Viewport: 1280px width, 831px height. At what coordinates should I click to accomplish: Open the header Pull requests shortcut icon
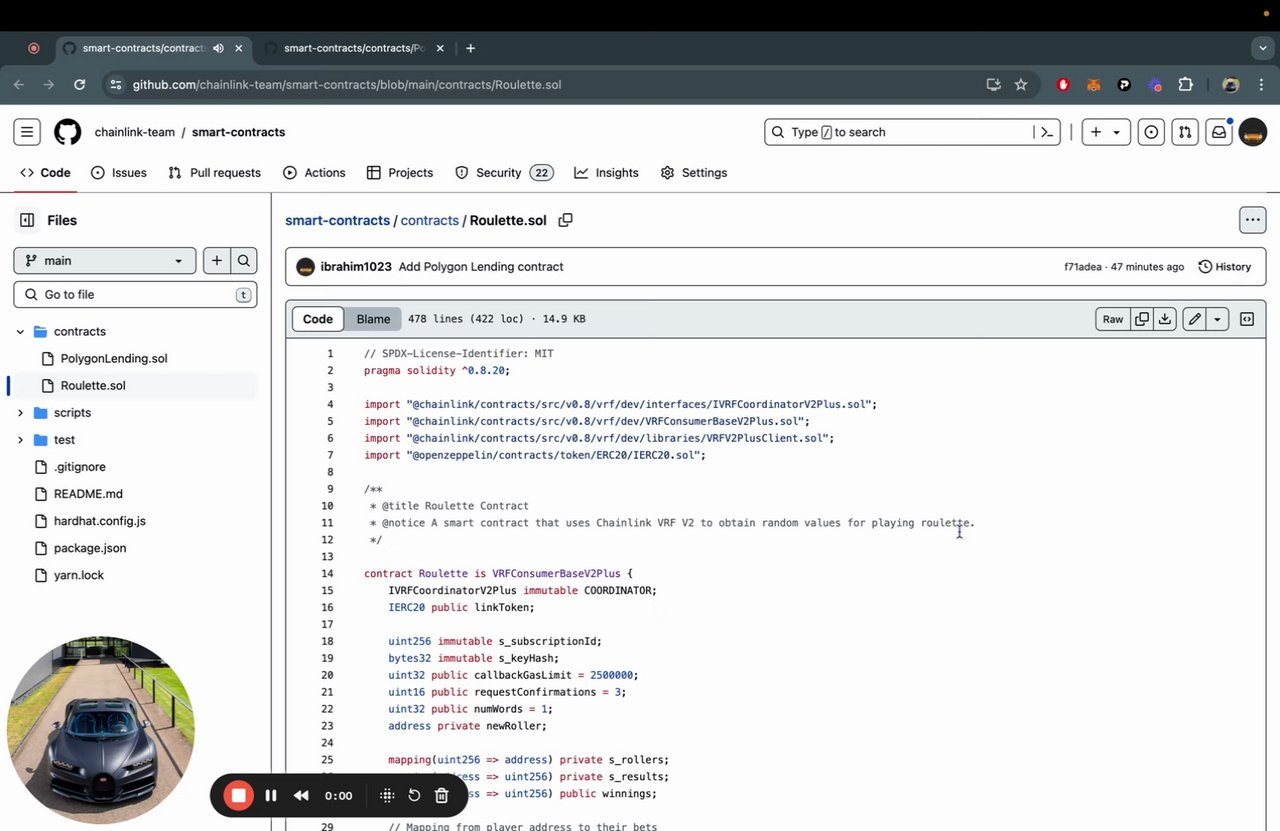[1185, 132]
